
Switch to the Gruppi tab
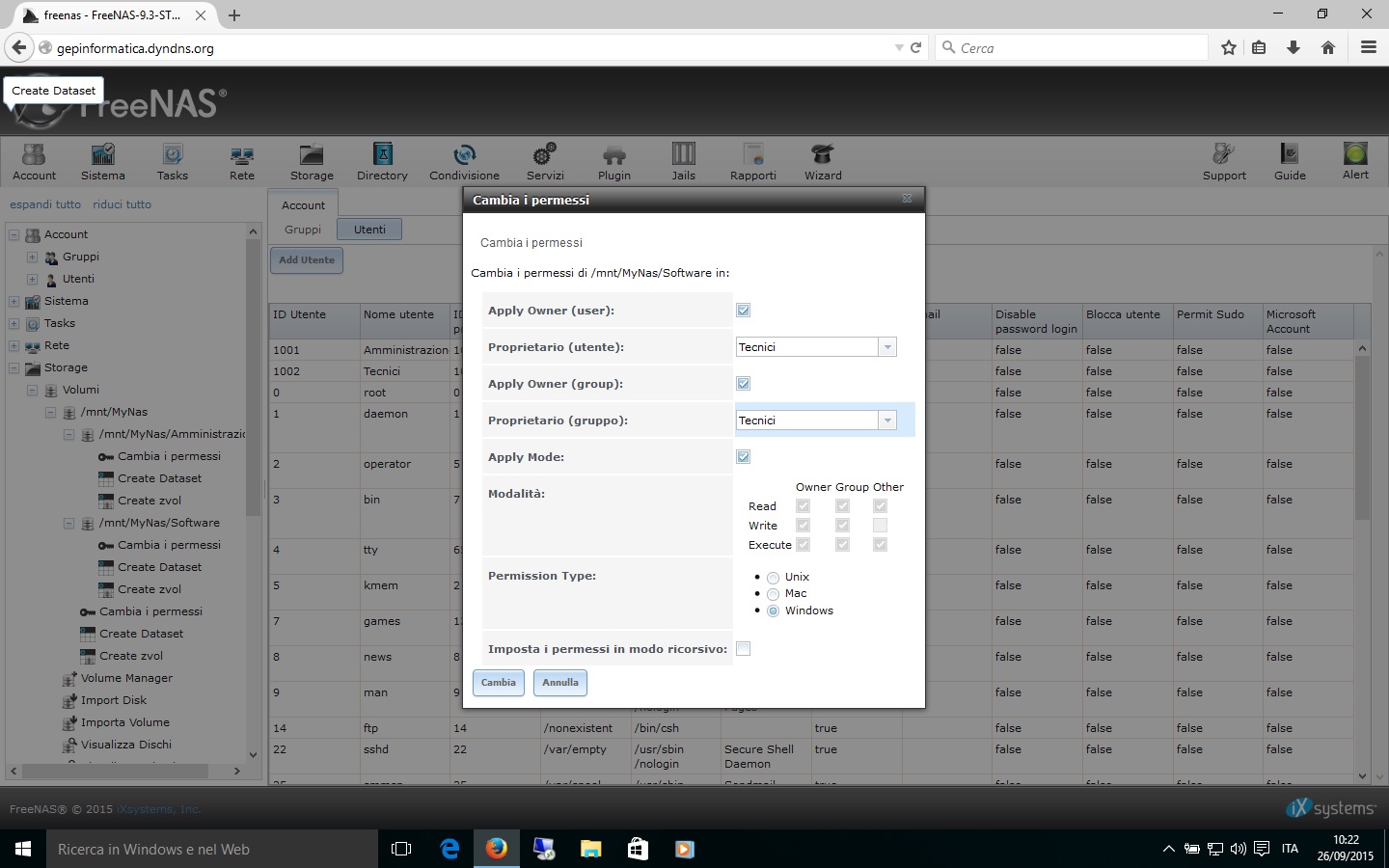click(x=302, y=230)
